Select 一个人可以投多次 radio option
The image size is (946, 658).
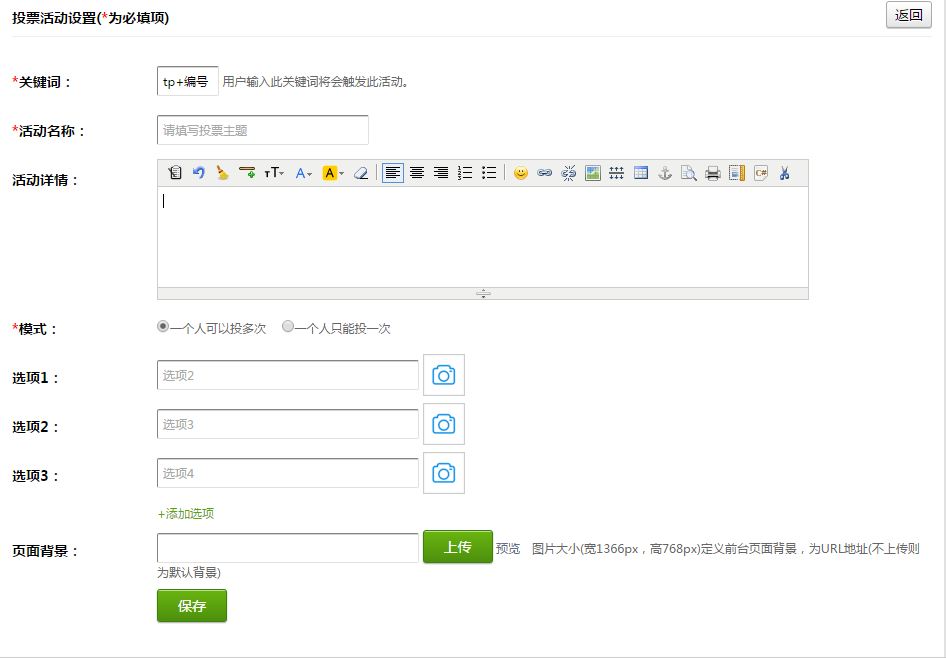click(163, 327)
